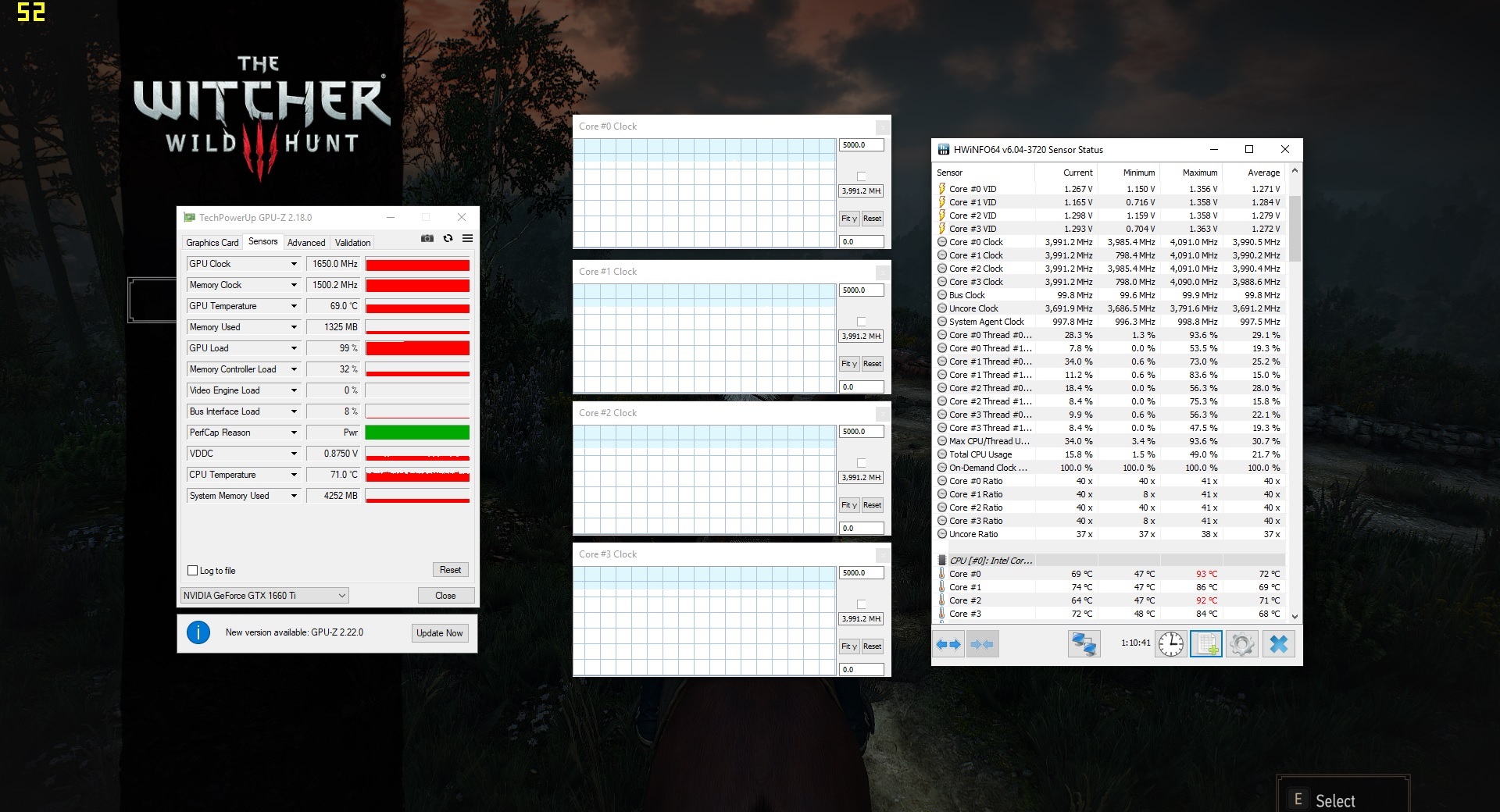Screen dimensions: 1500x812
Task: Click the green PerfCap Reason bar
Action: tap(417, 433)
